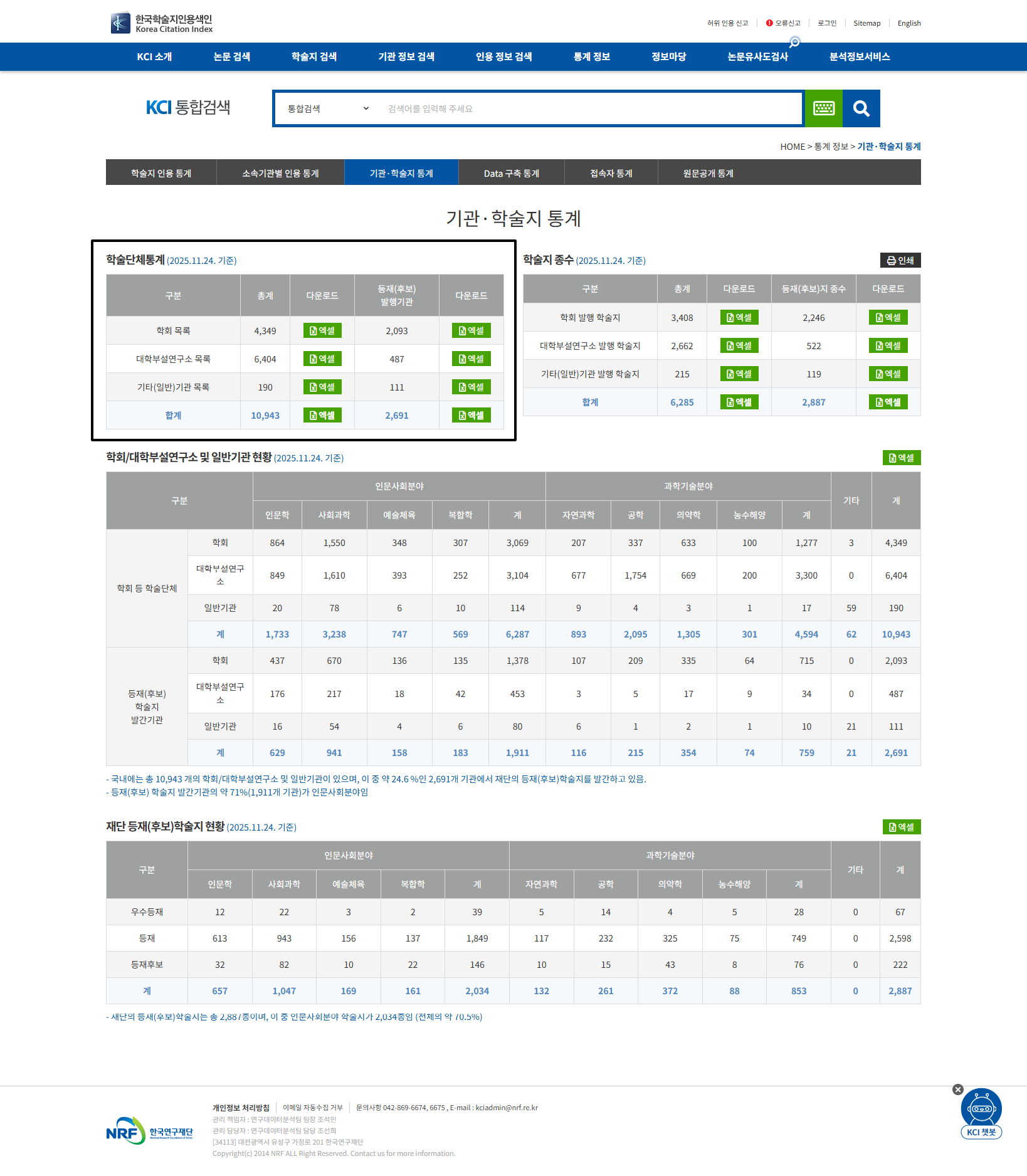Open the Sitemap link
The width and height of the screenshot is (1027, 1176).
point(866,23)
